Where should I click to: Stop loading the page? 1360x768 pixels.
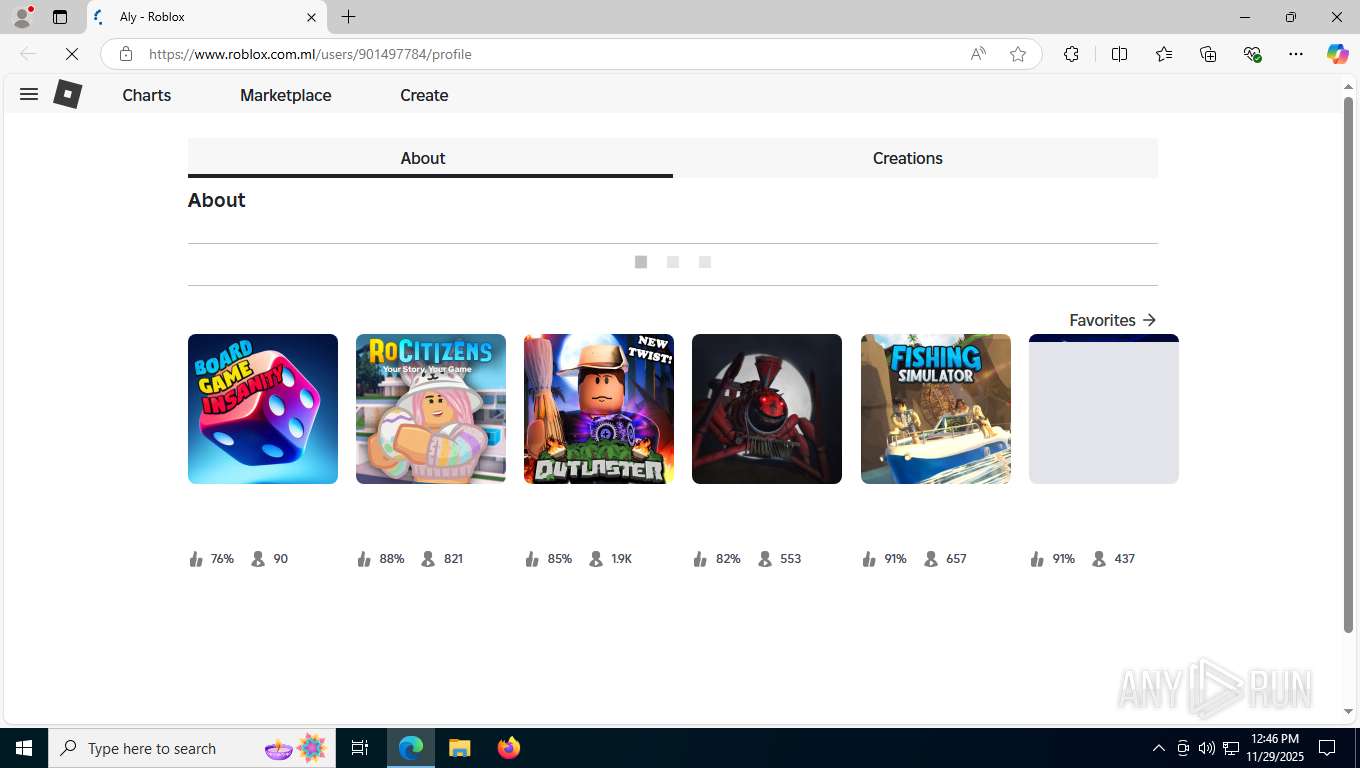[x=72, y=54]
